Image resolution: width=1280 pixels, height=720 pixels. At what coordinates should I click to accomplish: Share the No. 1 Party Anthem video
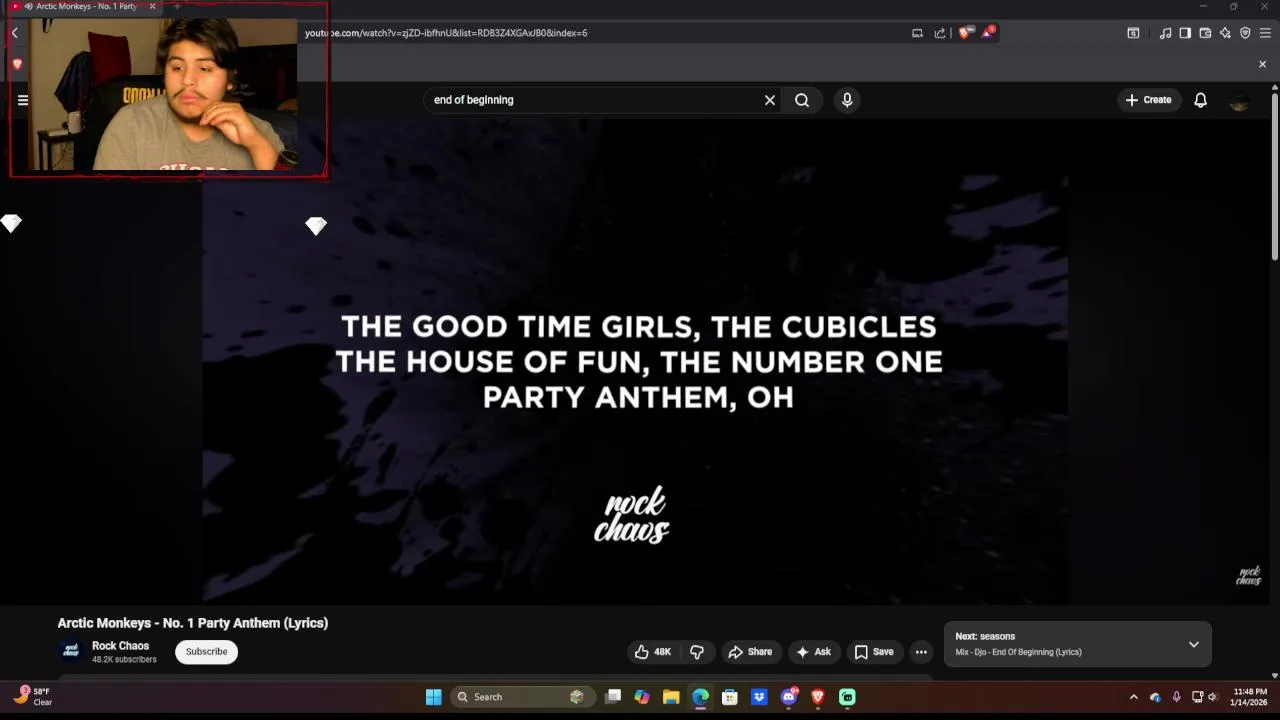click(x=751, y=652)
